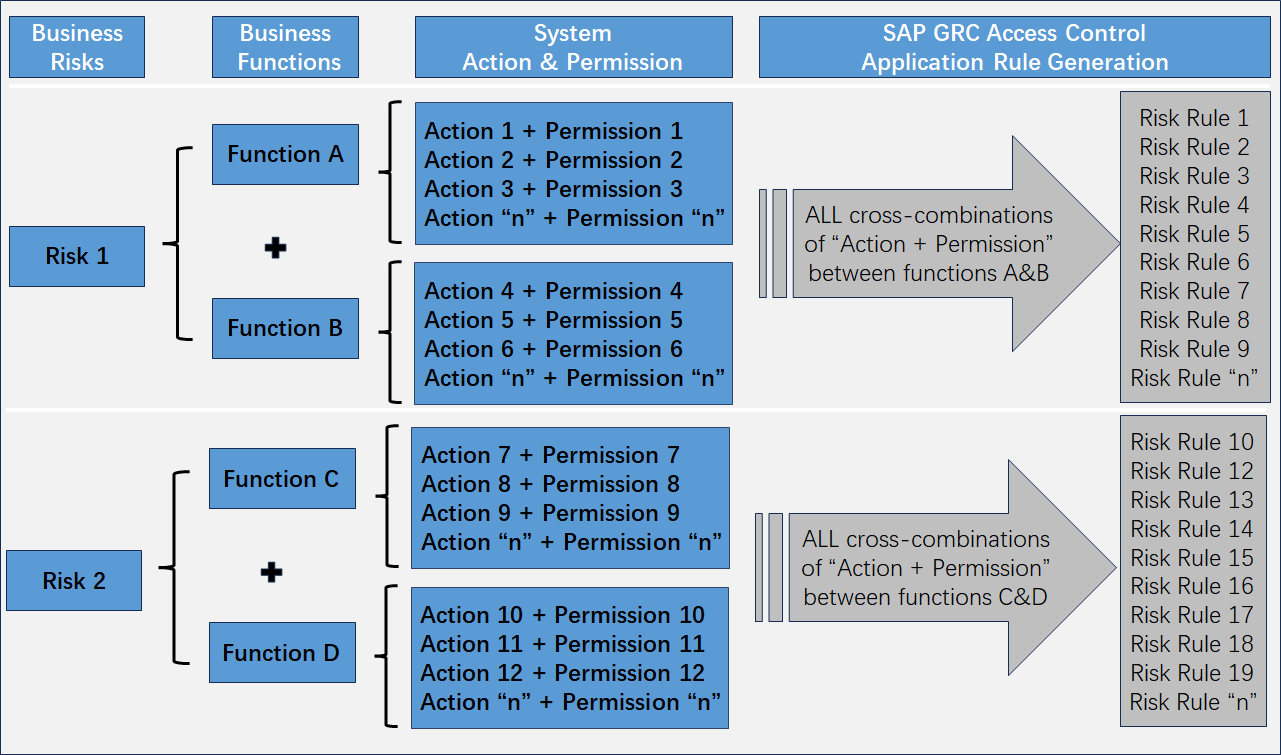Click the Action 10 + Permission 10 box
1281x755 pixels.
coord(570,658)
